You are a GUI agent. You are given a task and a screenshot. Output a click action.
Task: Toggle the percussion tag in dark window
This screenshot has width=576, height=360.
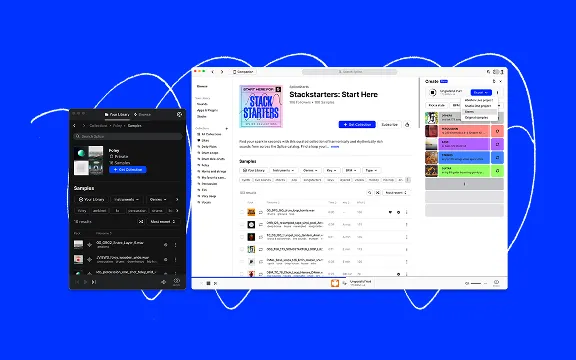[x=137, y=211]
